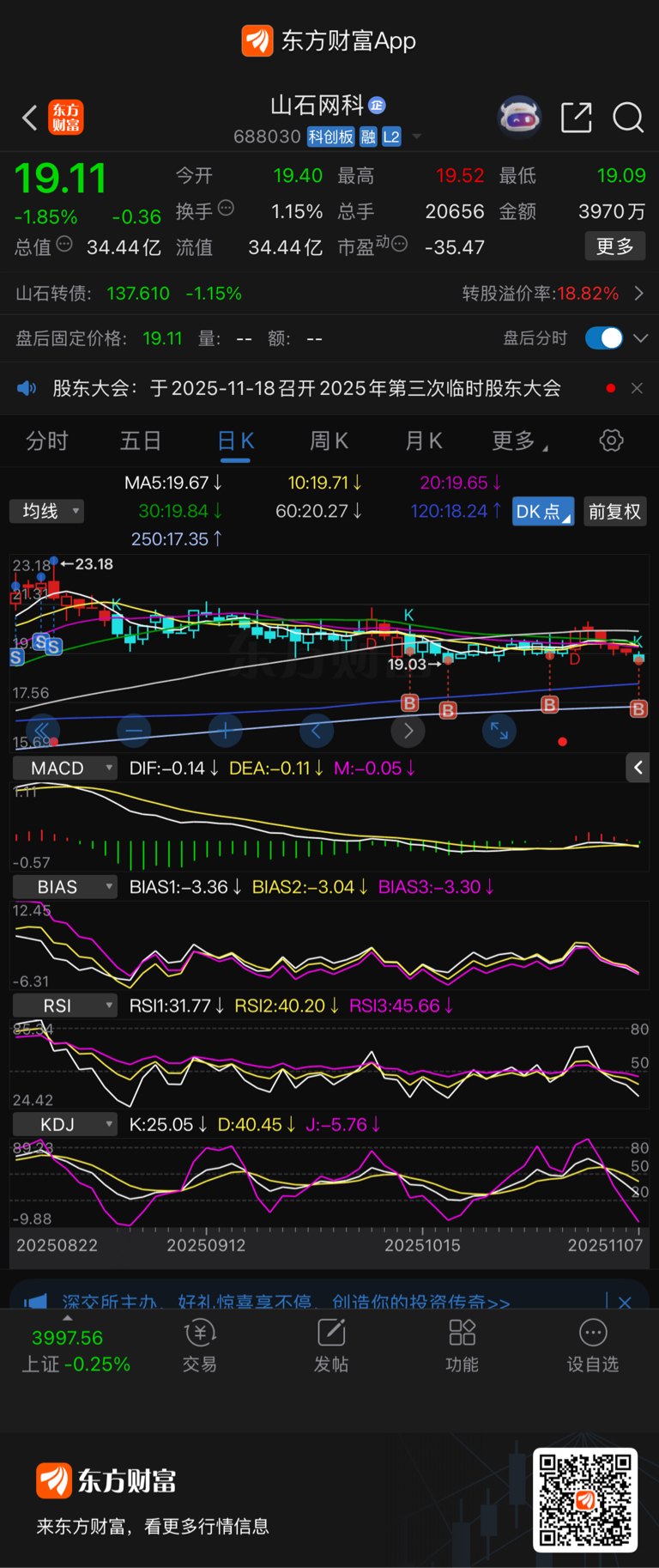Zoom in chart with plus button

pos(225,731)
